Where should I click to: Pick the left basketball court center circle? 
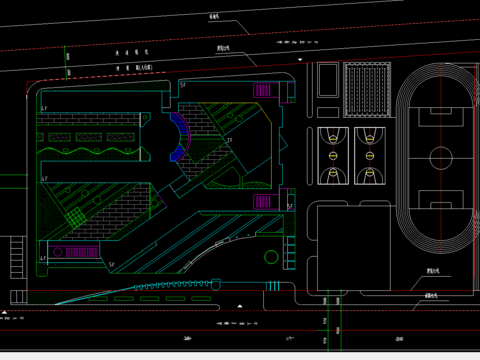click(333, 155)
